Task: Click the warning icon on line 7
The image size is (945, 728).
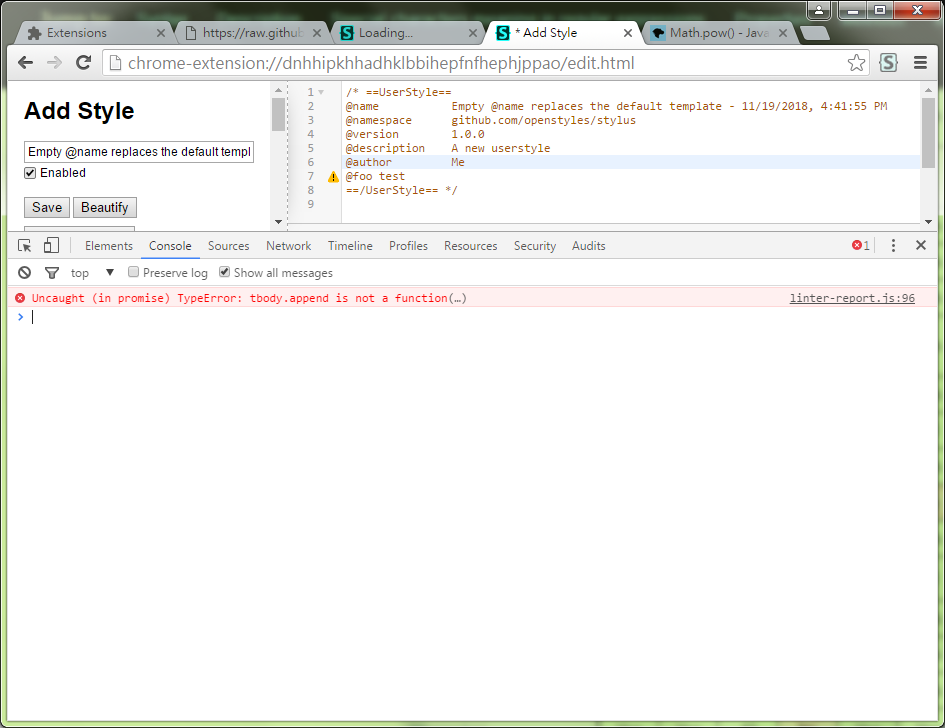Action: point(333,177)
